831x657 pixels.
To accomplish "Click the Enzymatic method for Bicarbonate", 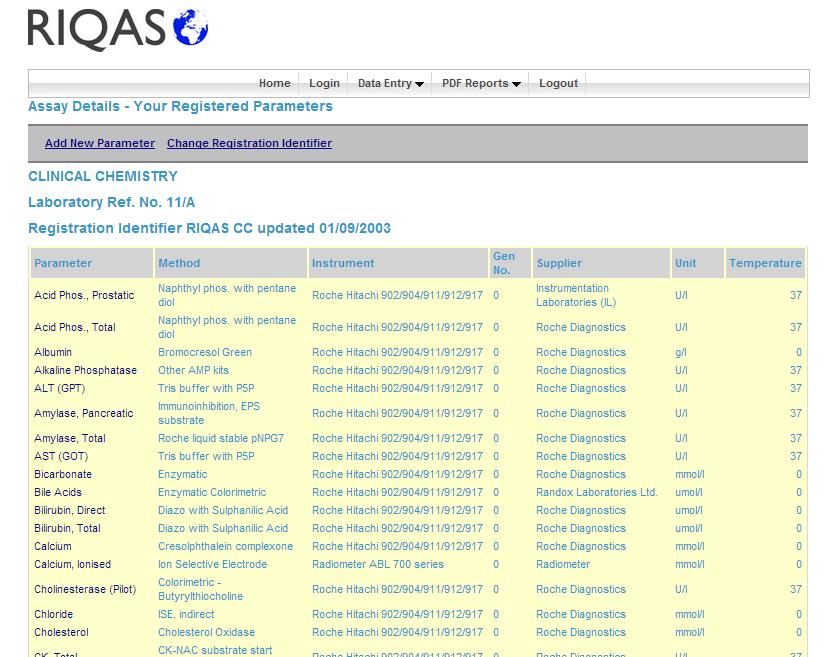I will 182,475.
